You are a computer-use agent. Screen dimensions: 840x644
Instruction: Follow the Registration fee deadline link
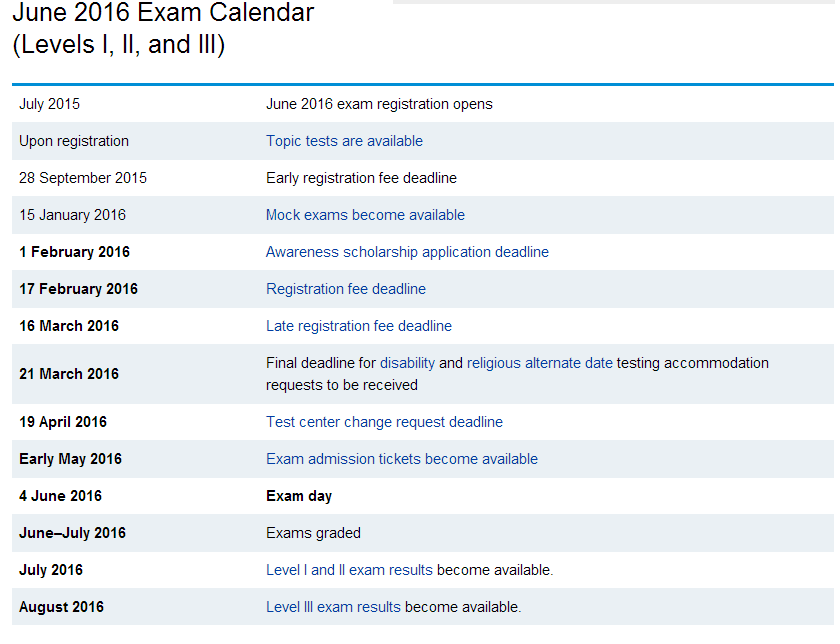[345, 289]
